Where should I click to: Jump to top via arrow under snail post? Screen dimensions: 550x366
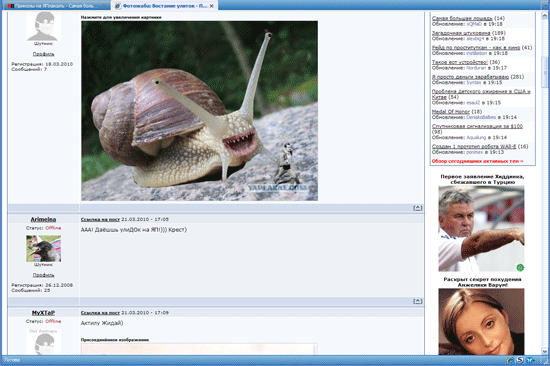[x=417, y=208]
